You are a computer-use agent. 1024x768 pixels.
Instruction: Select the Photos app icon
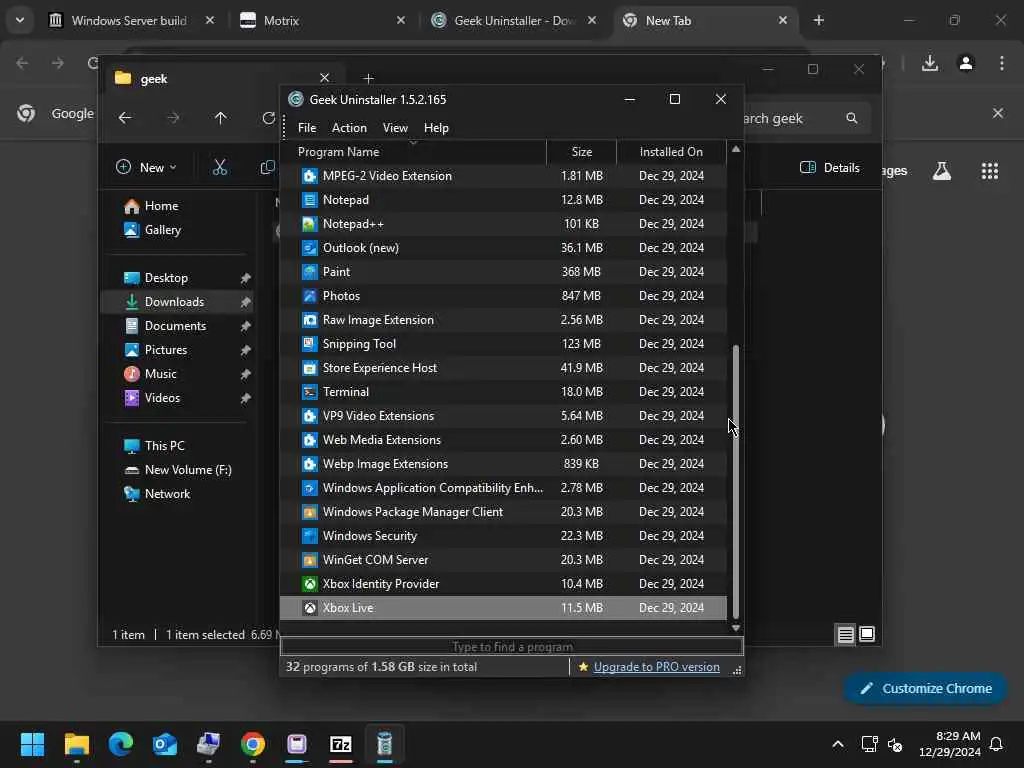310,296
